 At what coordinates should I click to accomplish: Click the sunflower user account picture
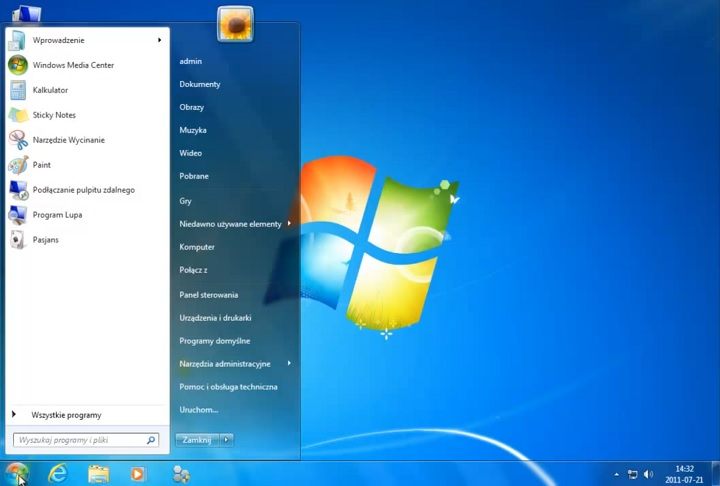tap(235, 24)
